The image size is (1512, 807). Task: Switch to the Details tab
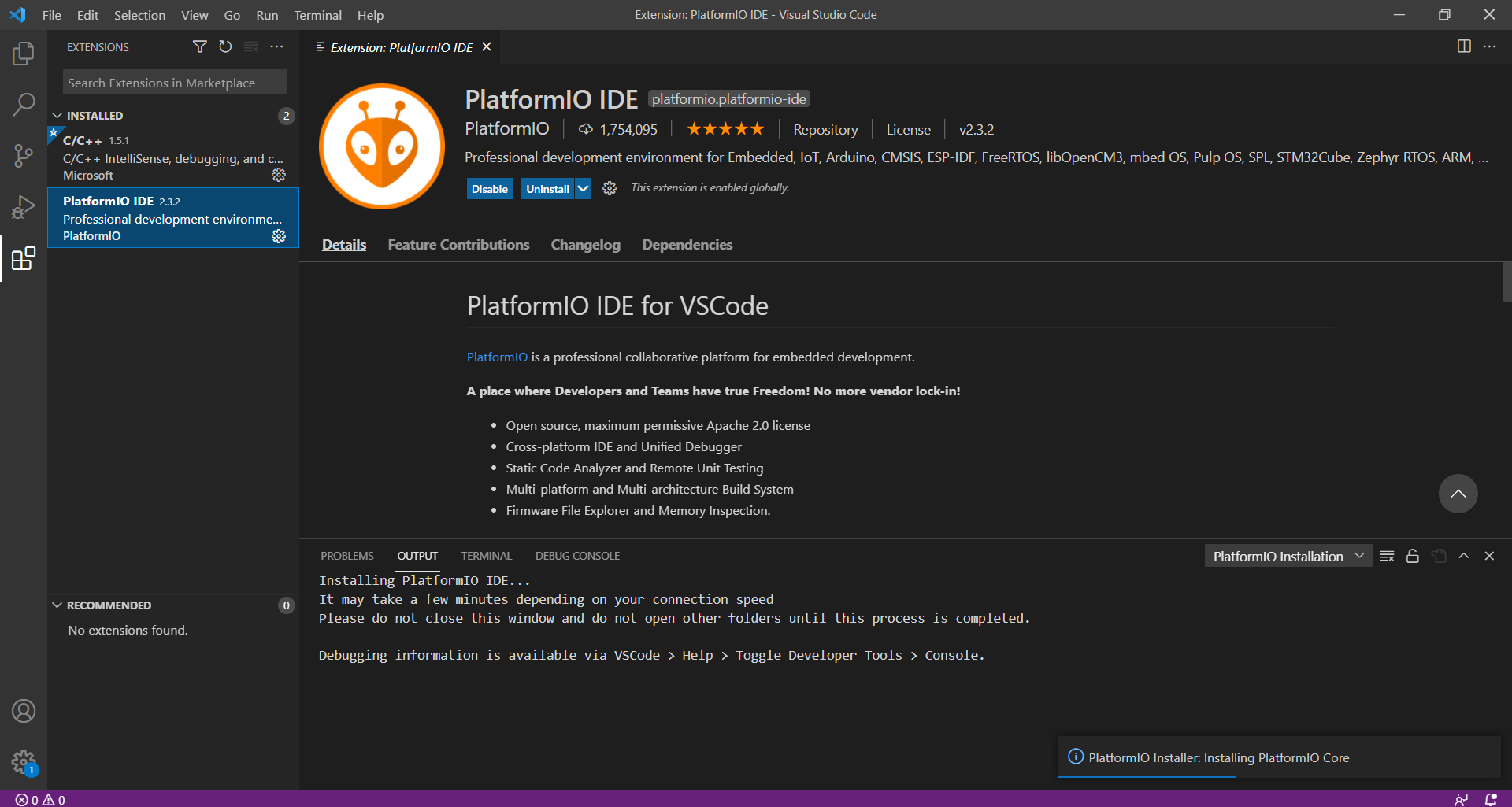click(344, 245)
